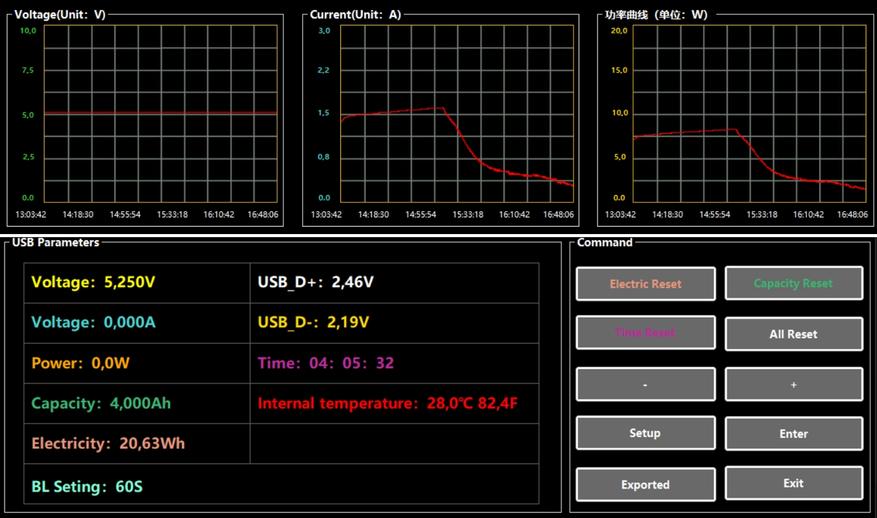877x518 pixels.
Task: Click the 16:48:06 time label under Current chart
Action: (558, 214)
